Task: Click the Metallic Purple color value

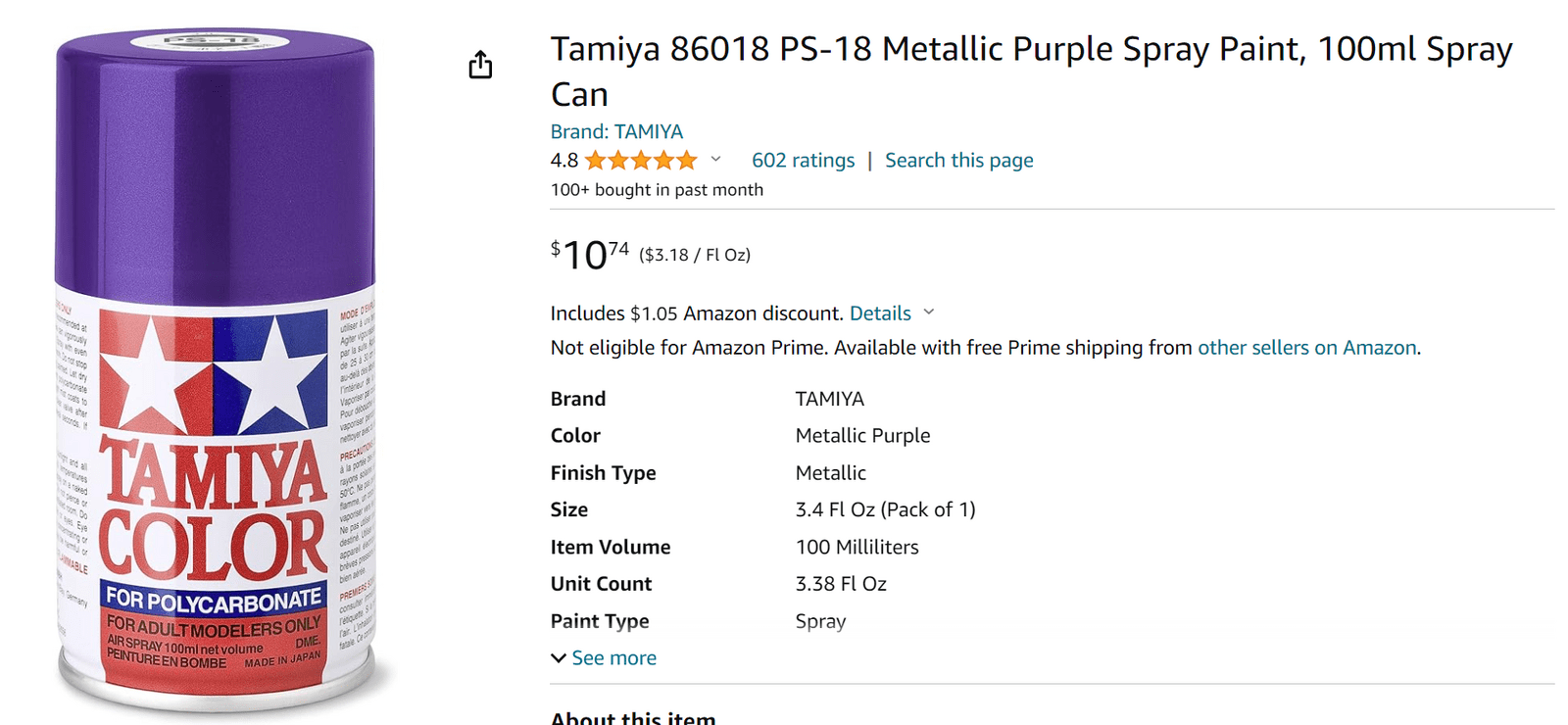Action: [x=862, y=435]
